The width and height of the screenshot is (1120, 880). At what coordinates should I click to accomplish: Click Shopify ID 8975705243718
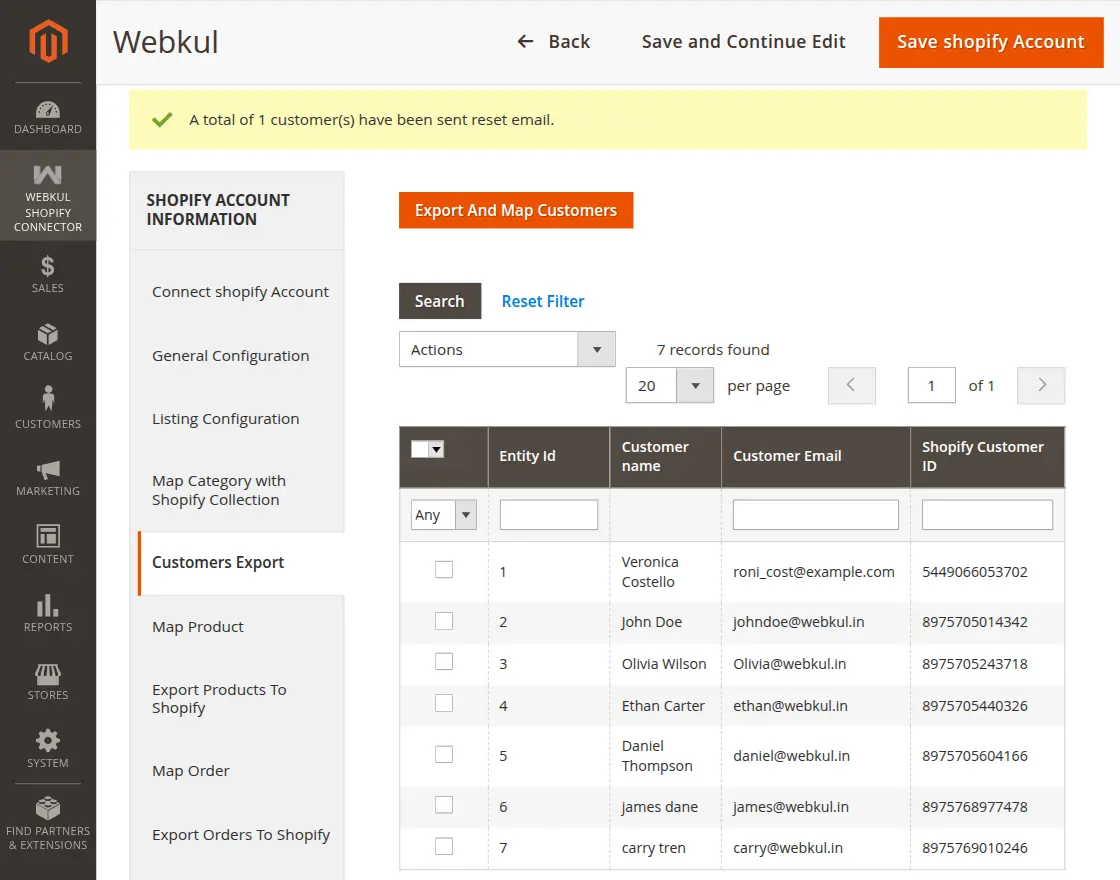[974, 664]
